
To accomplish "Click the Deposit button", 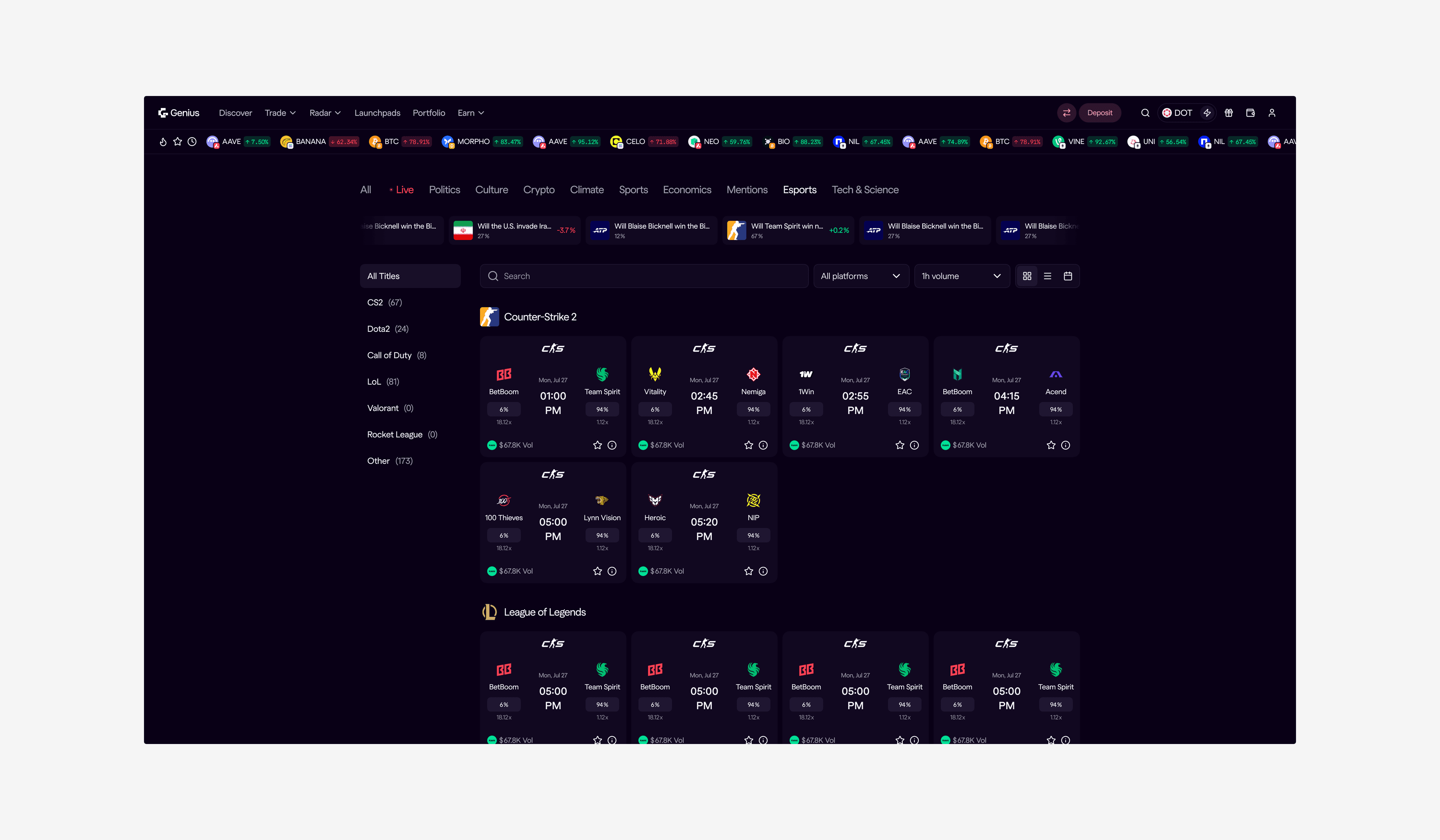I will coord(1099,112).
